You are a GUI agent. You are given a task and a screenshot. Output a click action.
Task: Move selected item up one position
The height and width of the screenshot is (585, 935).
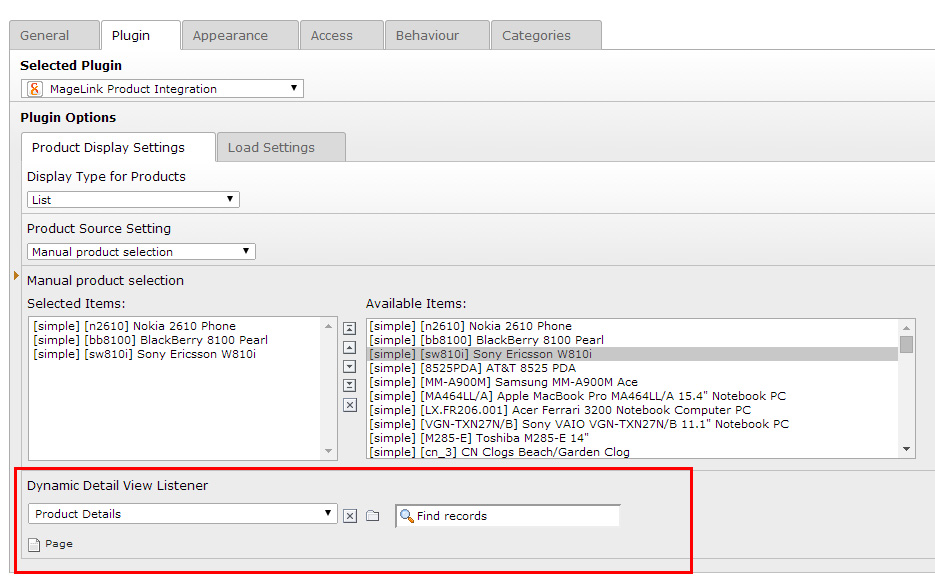coord(349,347)
